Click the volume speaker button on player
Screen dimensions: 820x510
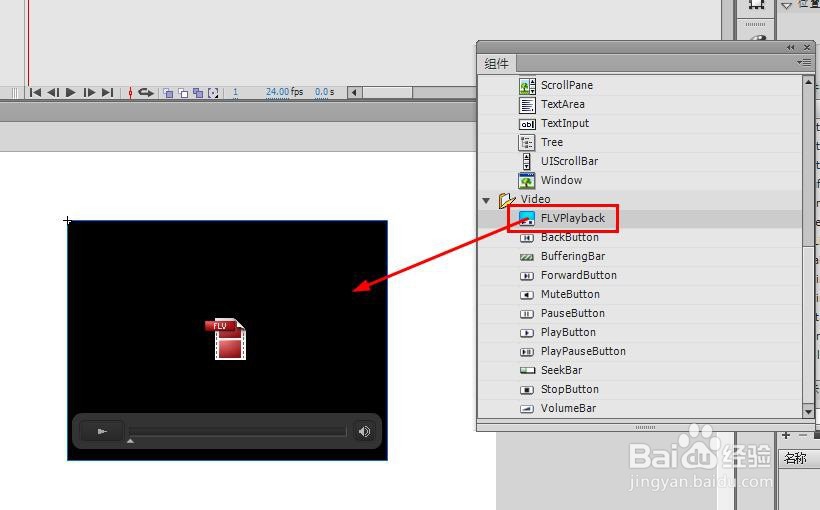point(365,432)
